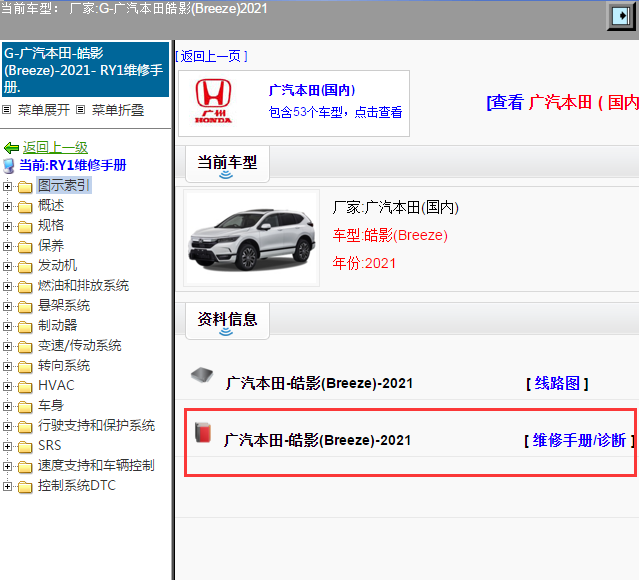
Task: Open the 维修手册/诊断 link
Action: tap(579, 440)
